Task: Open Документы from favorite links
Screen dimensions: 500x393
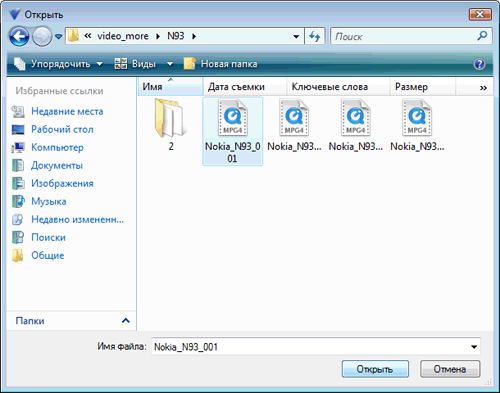Action: click(x=57, y=165)
